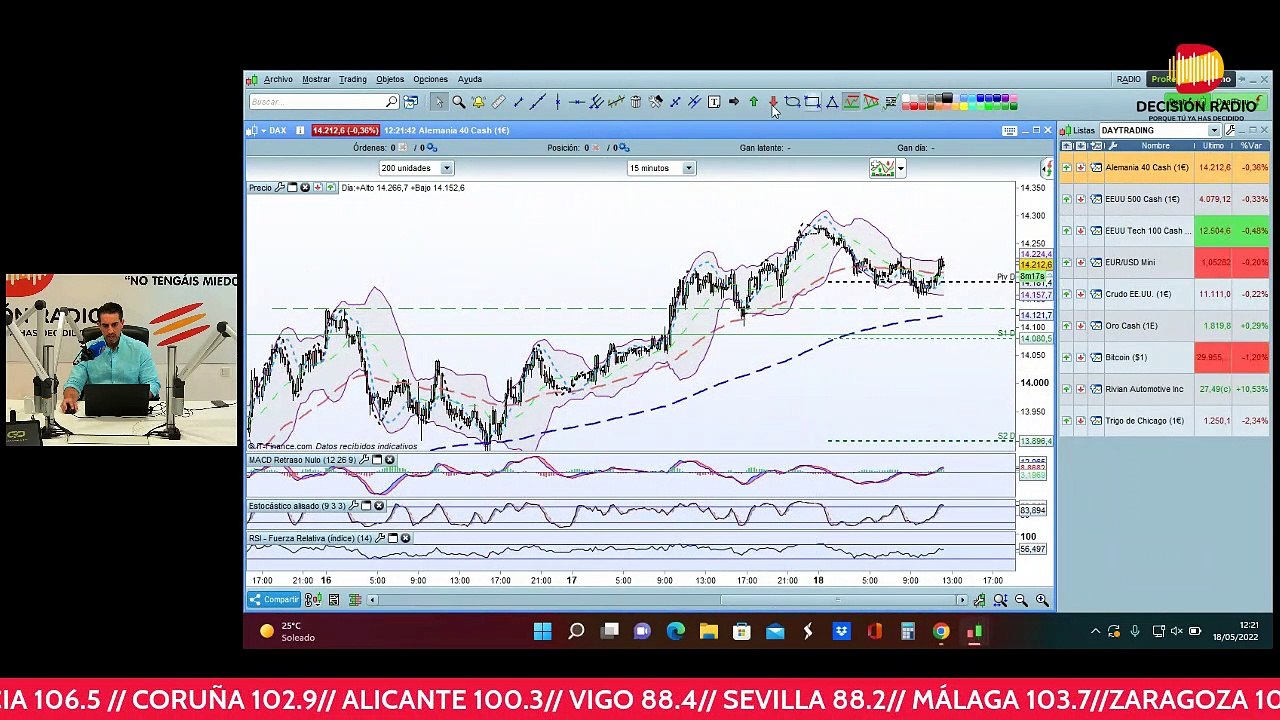The height and width of the screenshot is (720, 1280).
Task: Click the info icon next to DAX
Action: (x=299, y=130)
